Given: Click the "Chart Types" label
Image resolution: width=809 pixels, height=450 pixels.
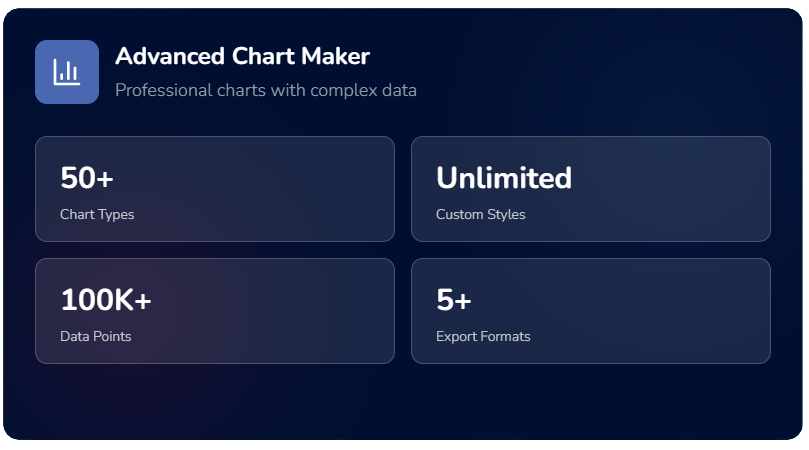Looking at the screenshot, I should click(x=97, y=214).
